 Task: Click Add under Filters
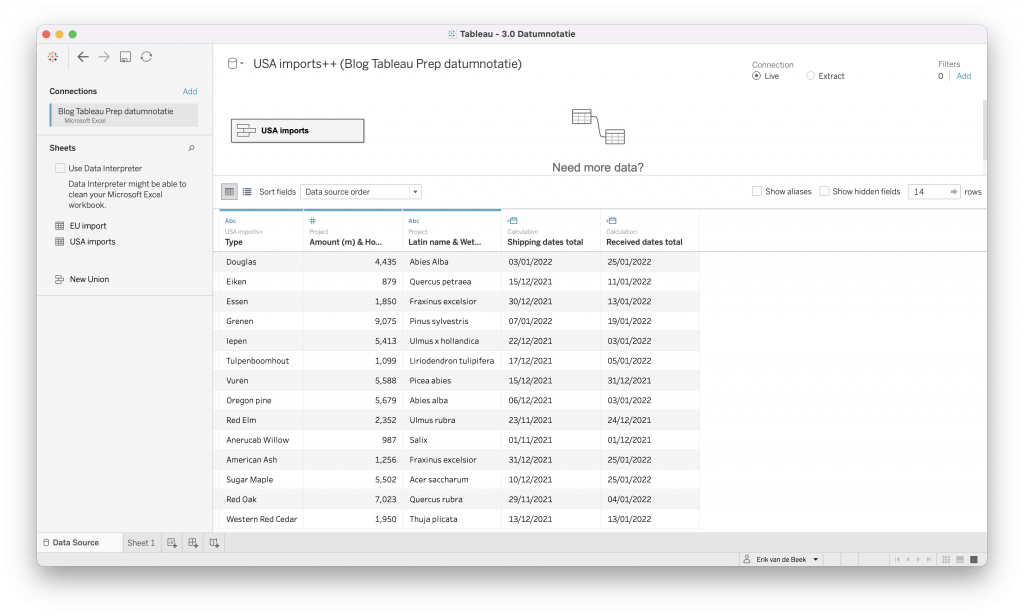pos(963,76)
